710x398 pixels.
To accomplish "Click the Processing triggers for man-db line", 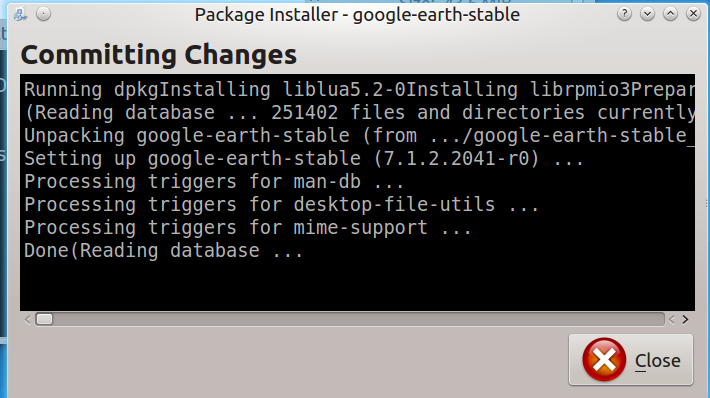I will [x=214, y=182].
